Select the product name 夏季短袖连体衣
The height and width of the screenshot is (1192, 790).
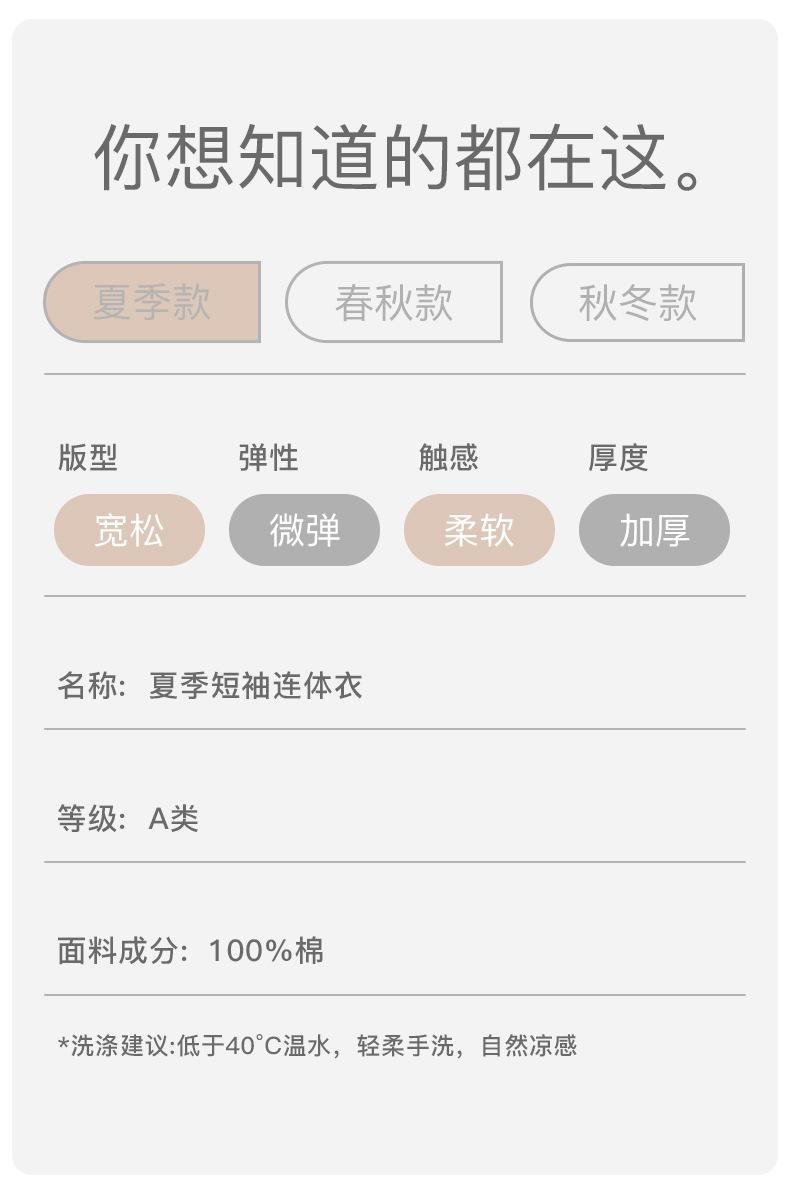(255, 686)
